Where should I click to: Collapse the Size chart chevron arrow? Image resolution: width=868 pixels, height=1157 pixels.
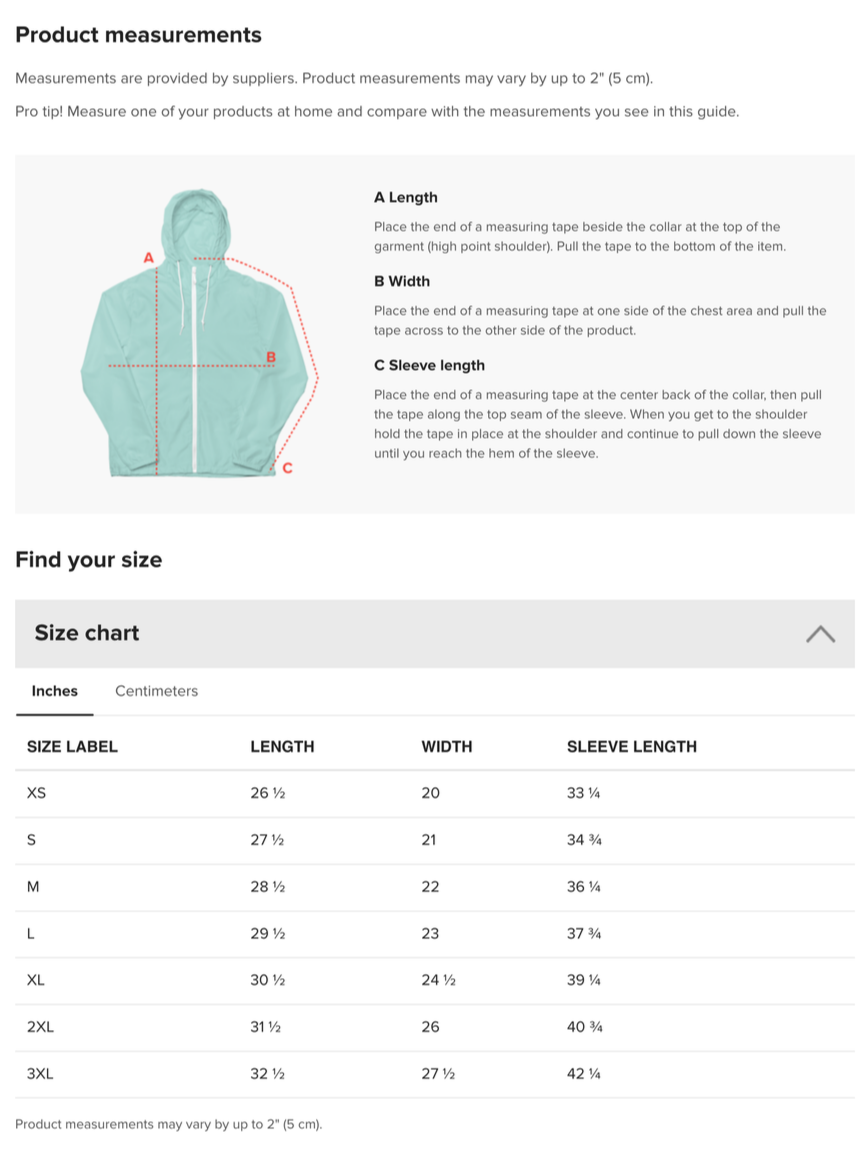pyautogui.click(x=820, y=634)
